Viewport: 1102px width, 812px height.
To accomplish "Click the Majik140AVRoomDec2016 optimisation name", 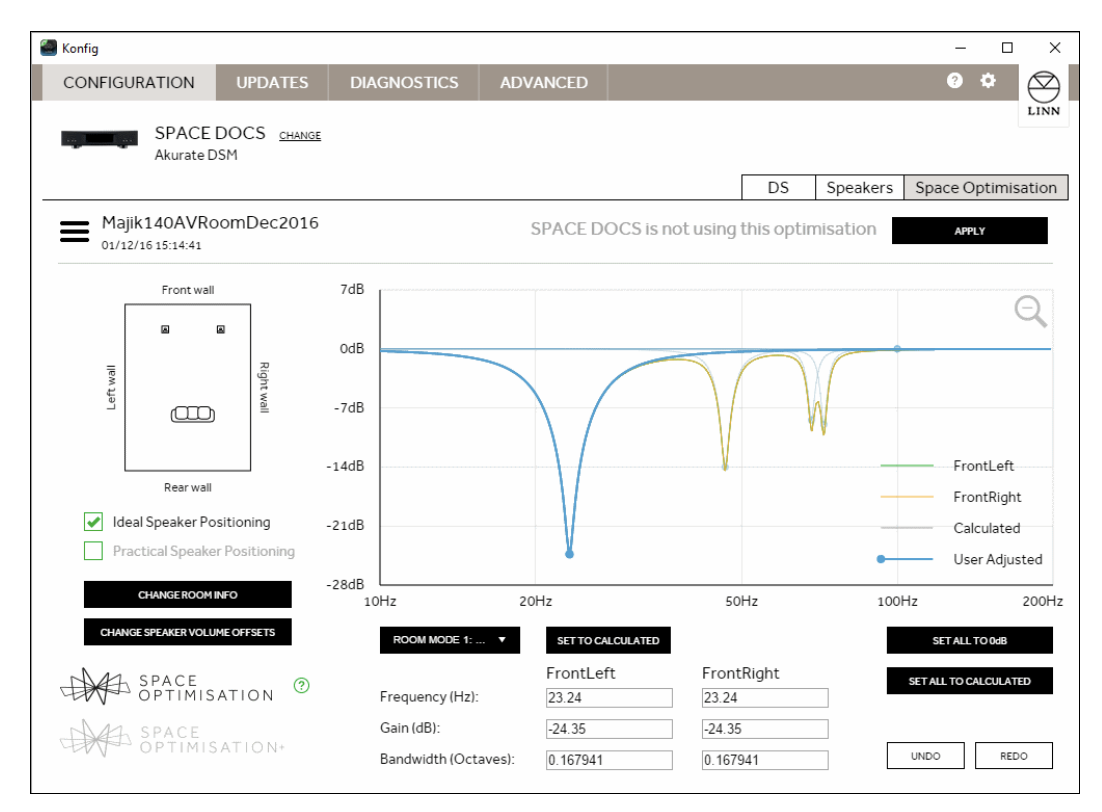I will pos(210,223).
